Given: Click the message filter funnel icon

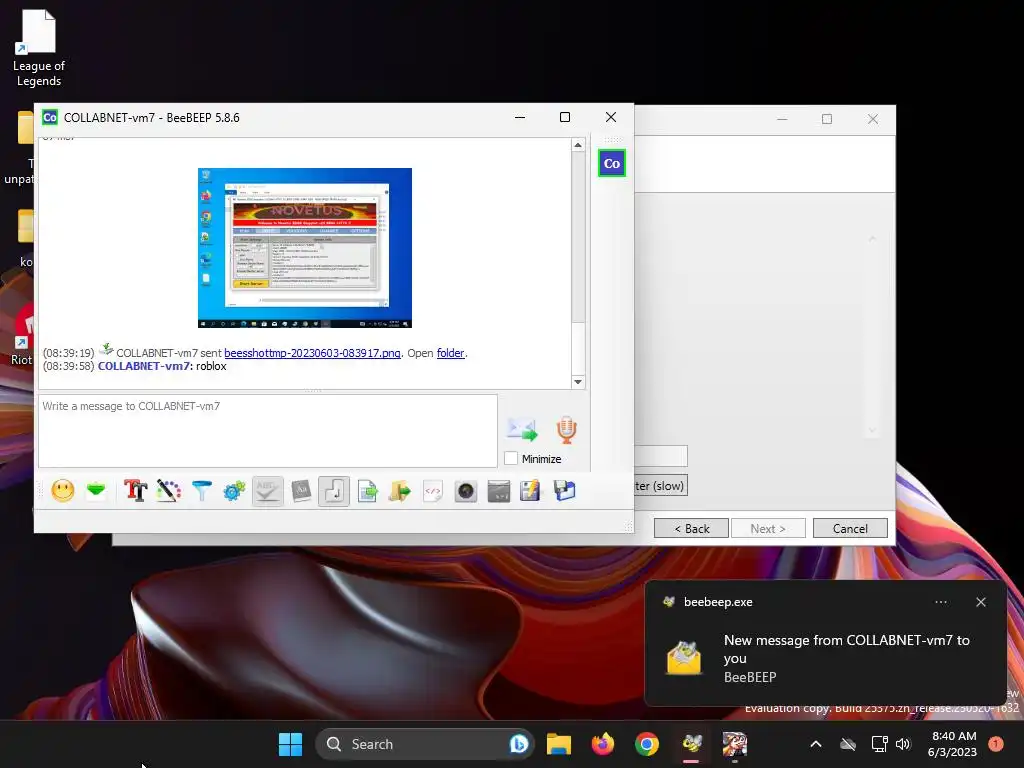Looking at the screenshot, I should (202, 491).
